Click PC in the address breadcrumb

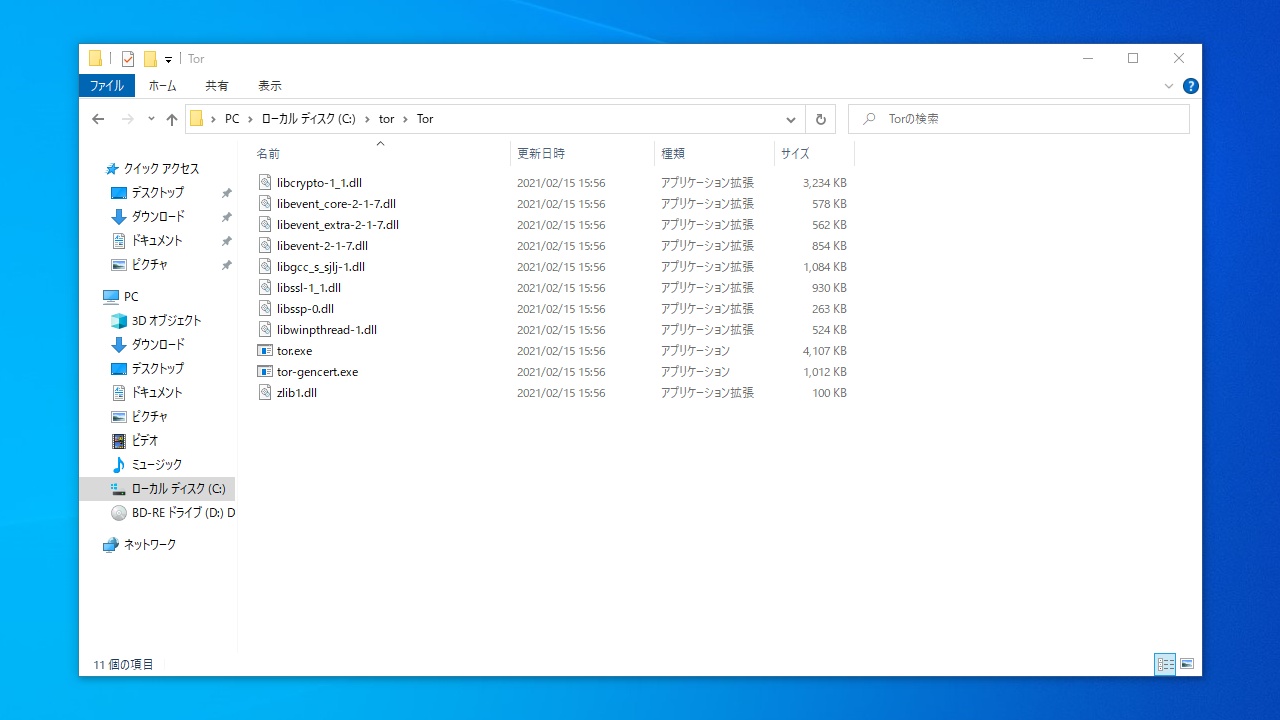(232, 119)
